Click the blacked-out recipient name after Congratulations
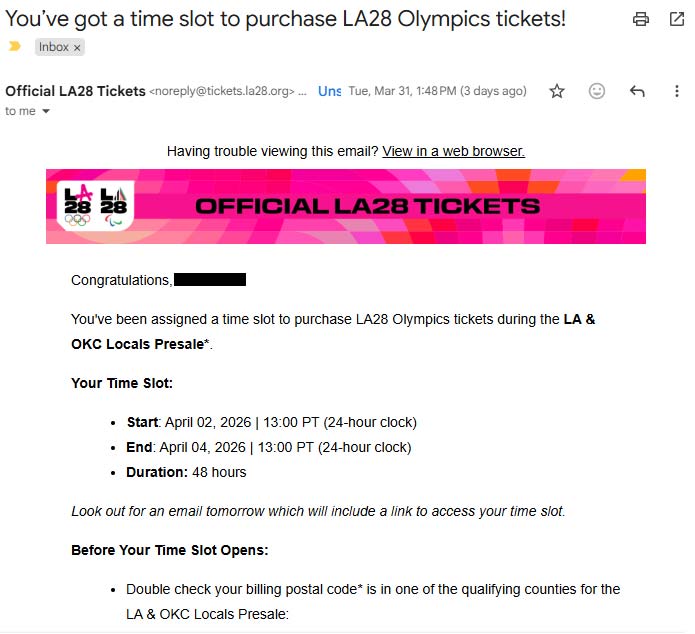695x634 pixels. click(x=210, y=280)
